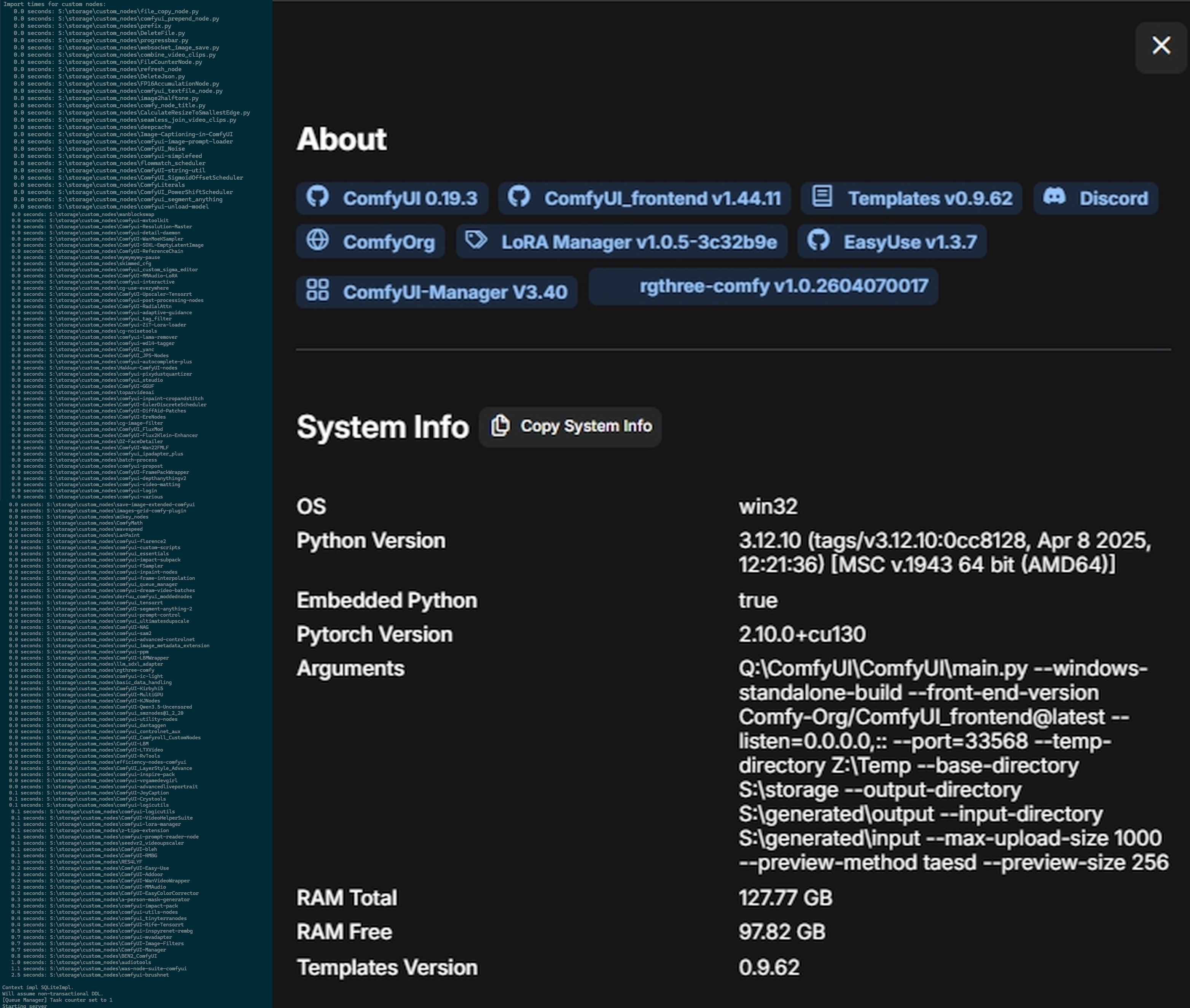Close the About dialog with the X
This screenshot has width=1190, height=1008.
tap(1161, 46)
